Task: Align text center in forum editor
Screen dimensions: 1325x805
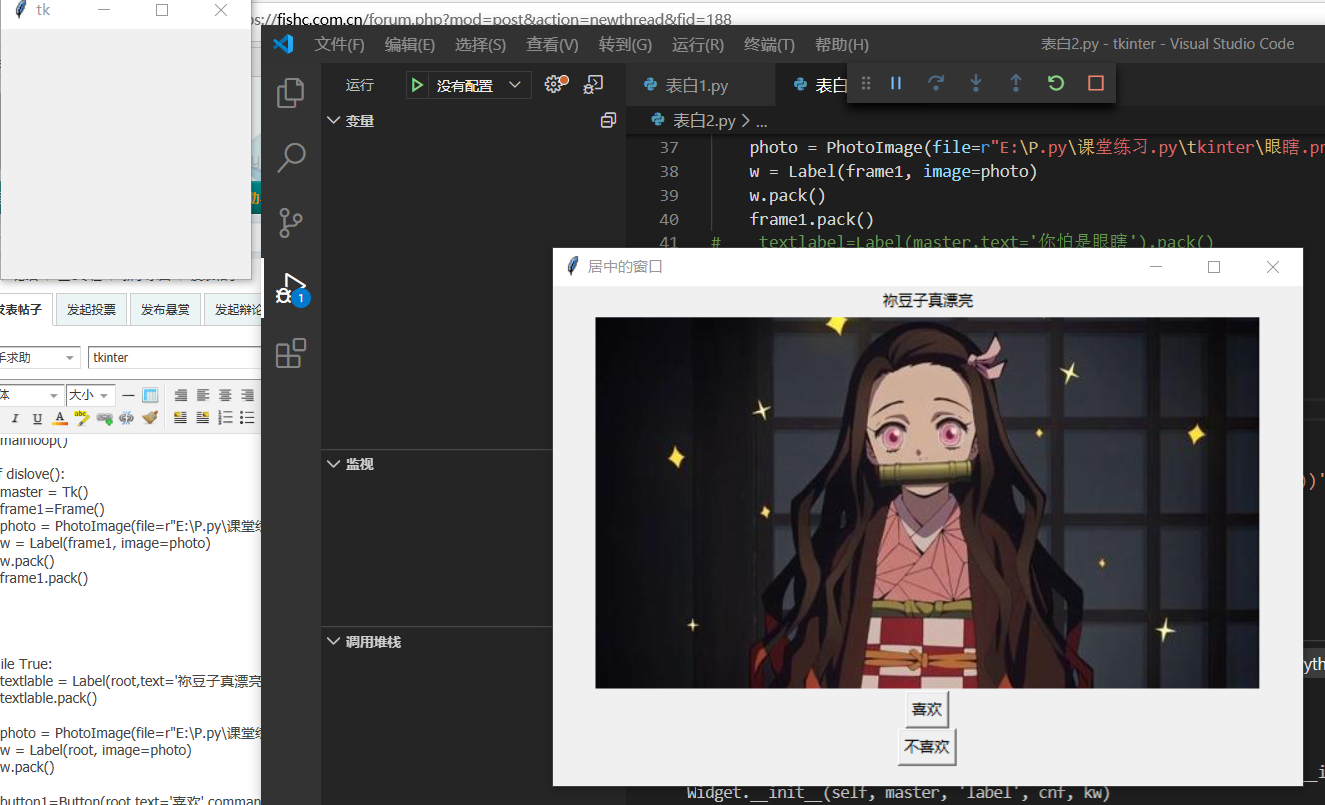Action: (x=225, y=395)
